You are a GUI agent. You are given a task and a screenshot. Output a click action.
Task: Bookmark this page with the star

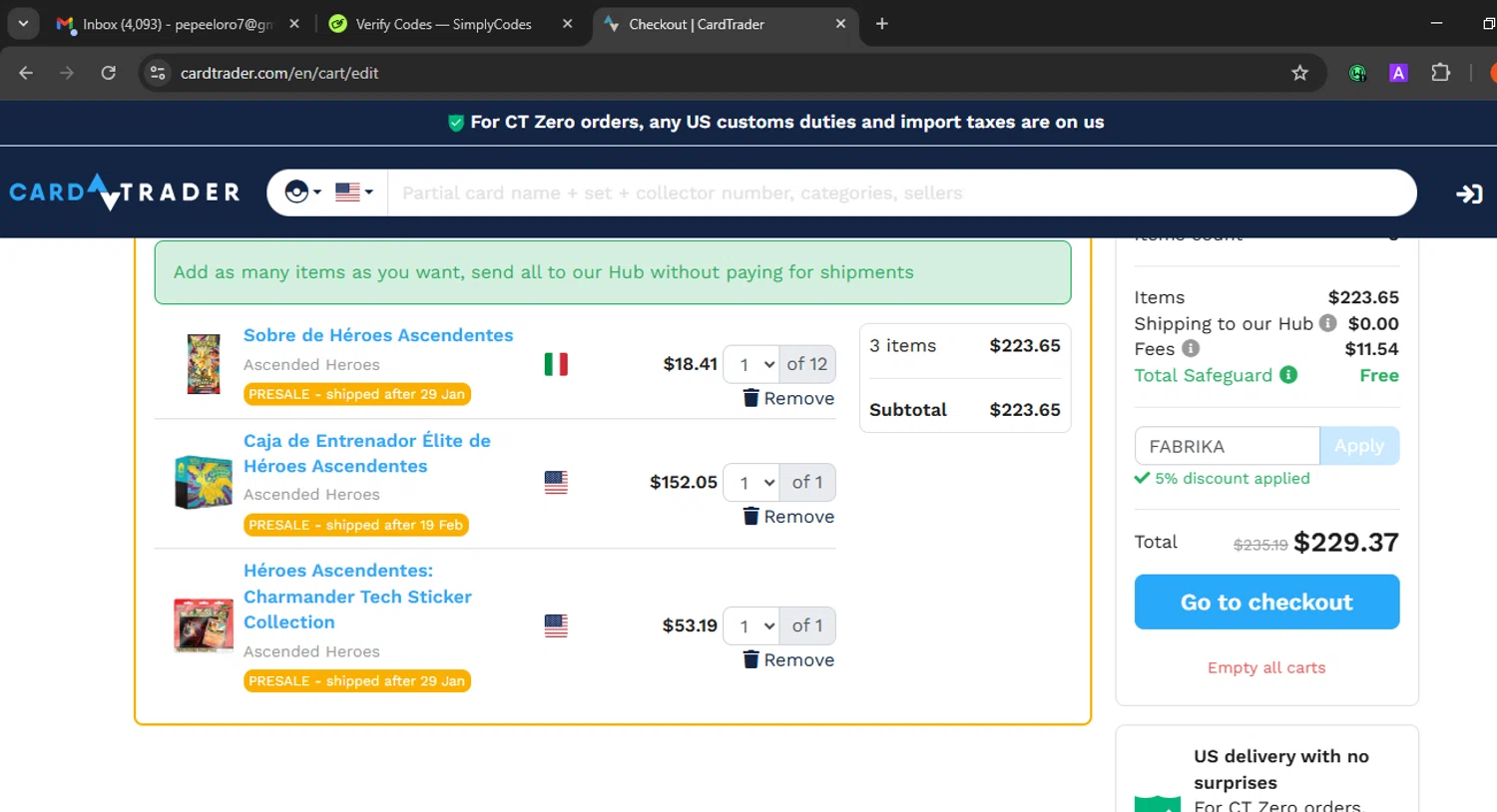point(1299,73)
